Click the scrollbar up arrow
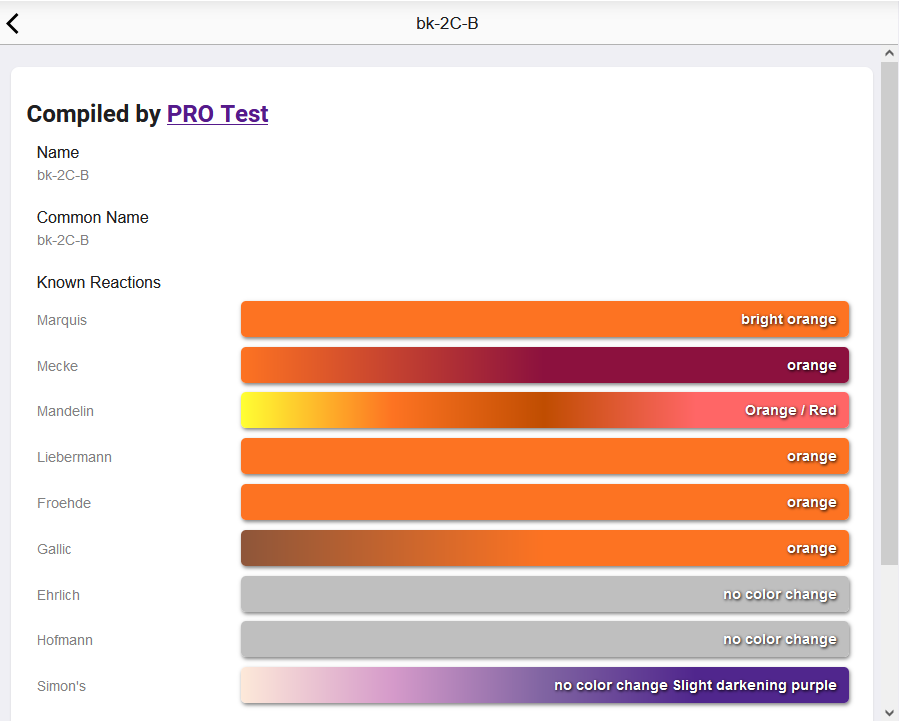899x721 pixels. [x=889, y=53]
